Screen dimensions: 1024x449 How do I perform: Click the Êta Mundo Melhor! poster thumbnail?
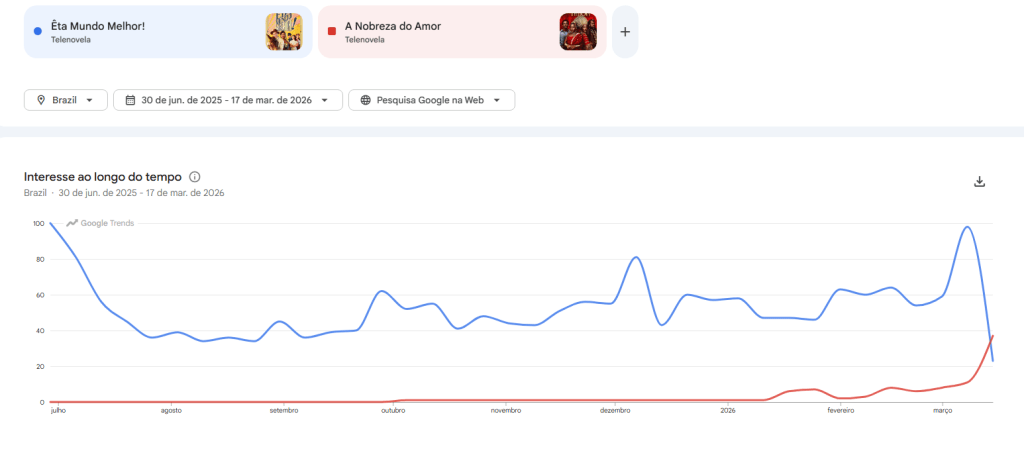click(283, 32)
